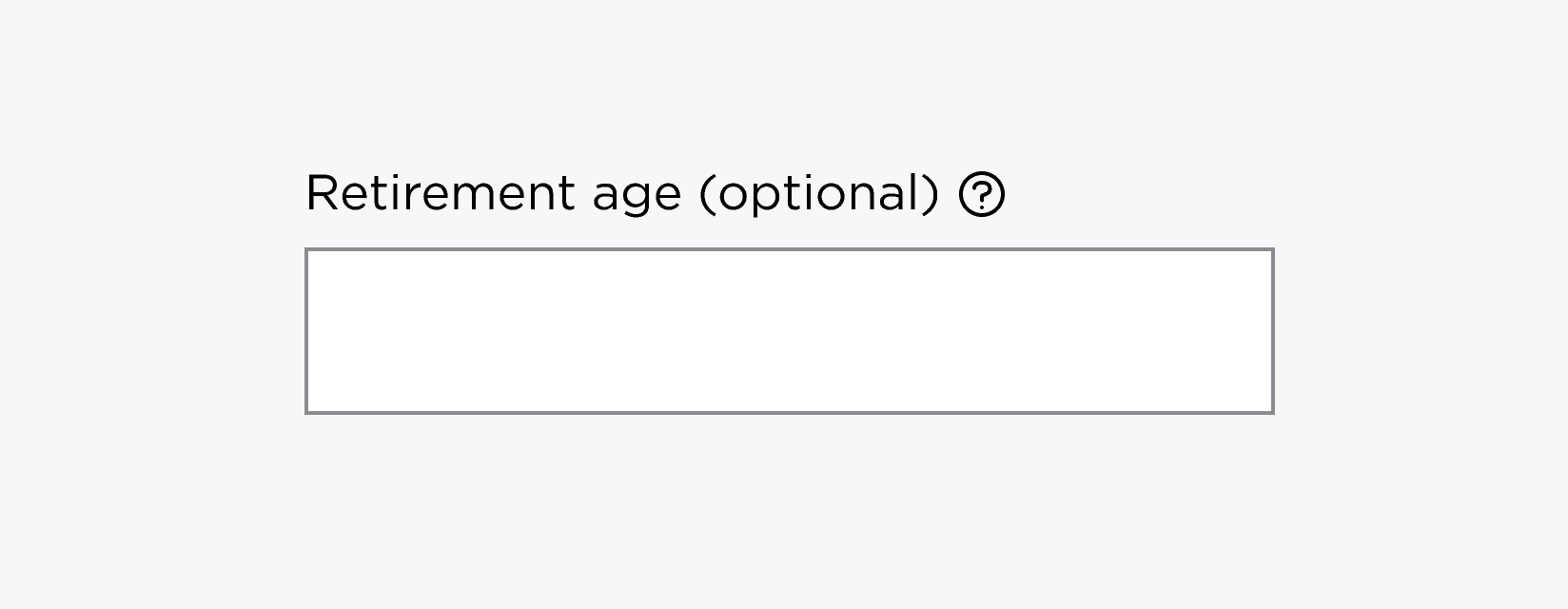The image size is (1568, 609).
Task: Reveal Retirement age explanation via help icon
Action: (982, 195)
